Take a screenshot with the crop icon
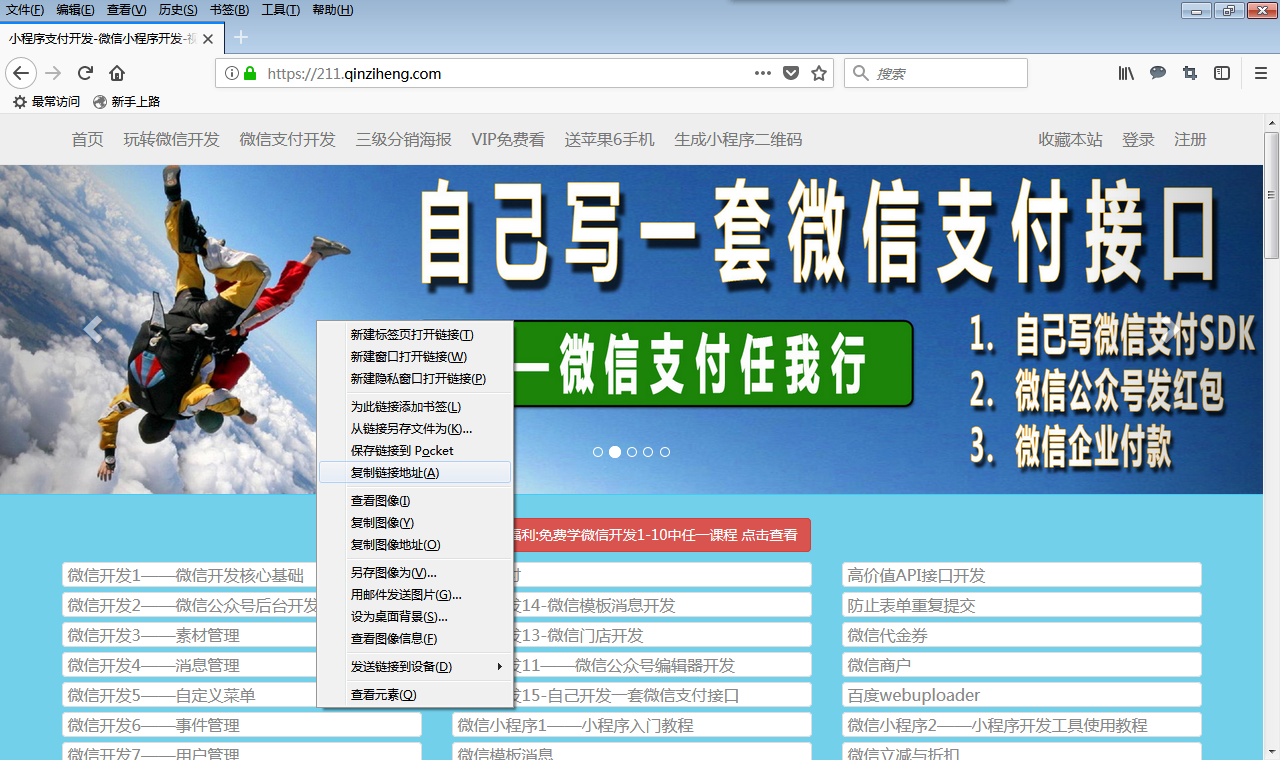The width and height of the screenshot is (1280, 760). point(1190,73)
